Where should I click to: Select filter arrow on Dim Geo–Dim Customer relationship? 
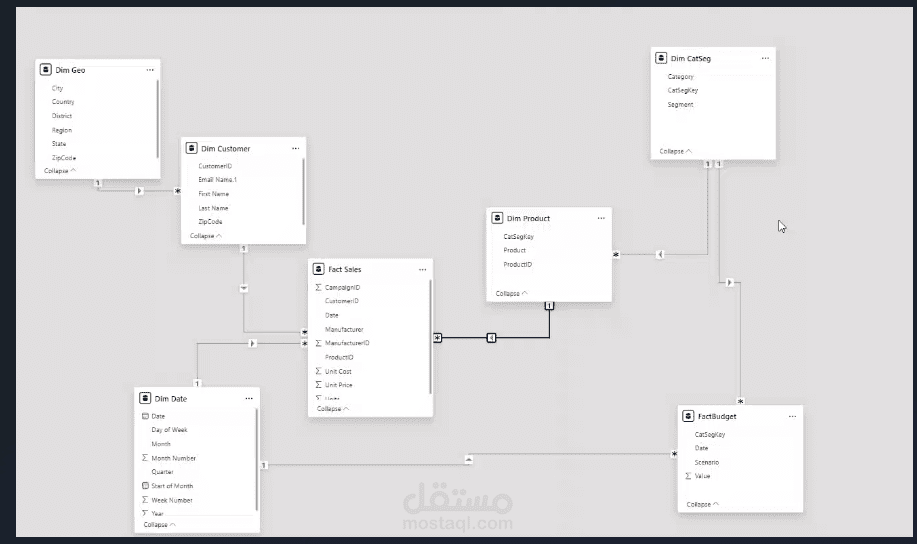[139, 191]
